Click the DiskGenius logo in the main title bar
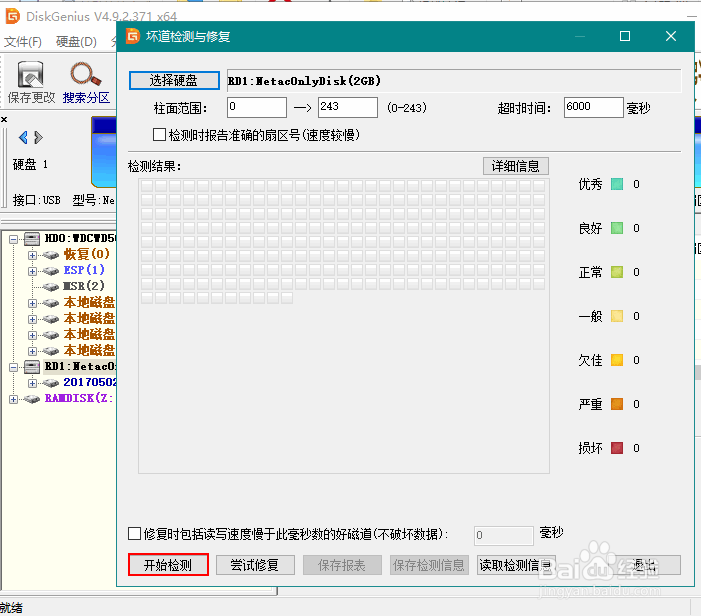701x616 pixels. click(13, 16)
